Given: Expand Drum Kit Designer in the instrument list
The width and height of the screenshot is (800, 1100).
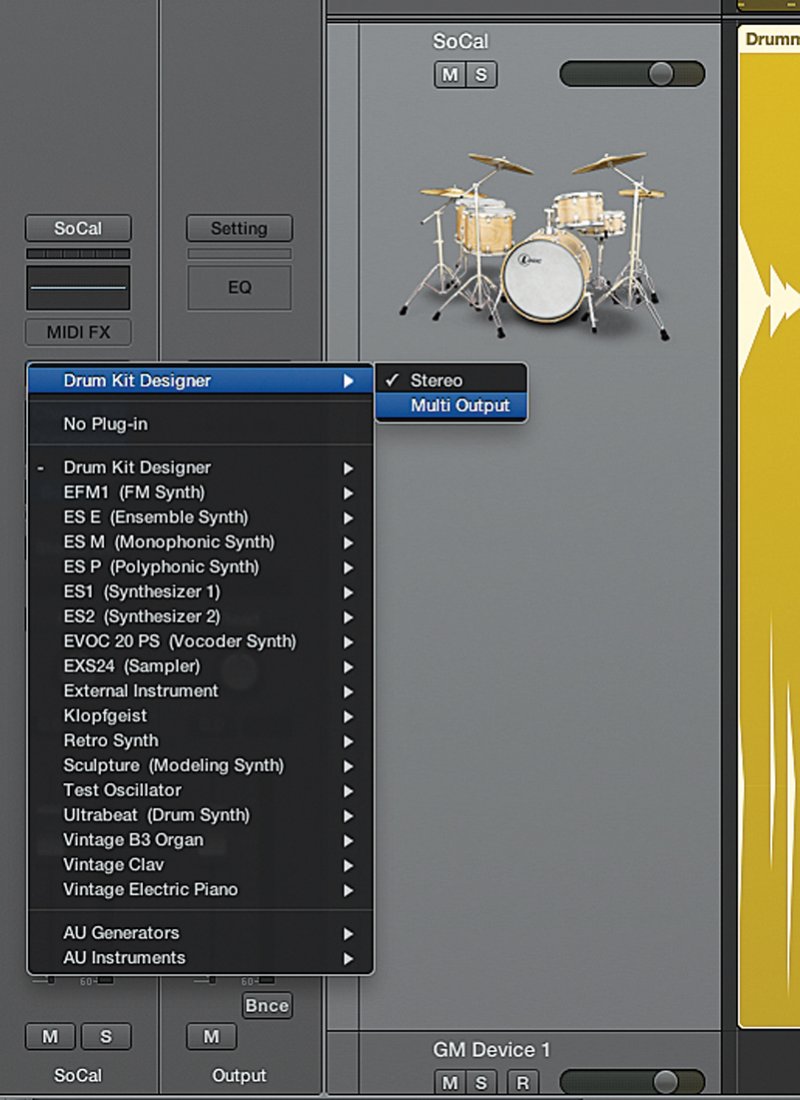Looking at the screenshot, I should point(200,467).
